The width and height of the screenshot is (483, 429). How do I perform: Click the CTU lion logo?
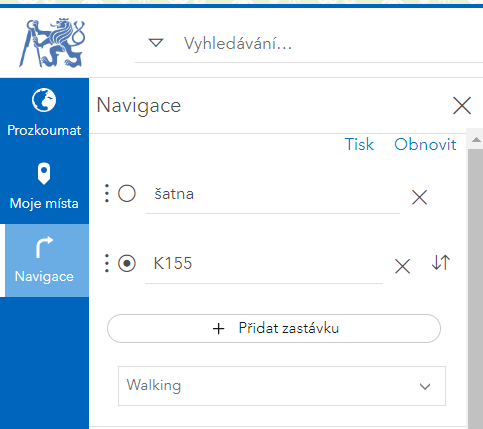click(x=52, y=43)
